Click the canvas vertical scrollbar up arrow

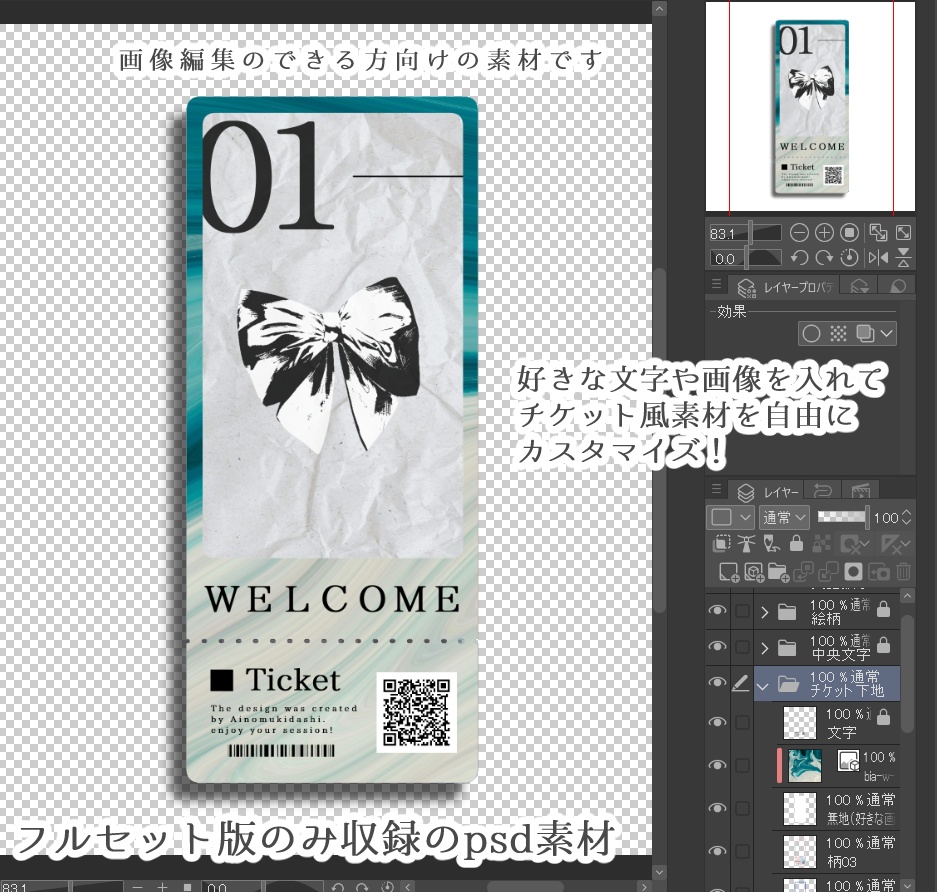[659, 8]
